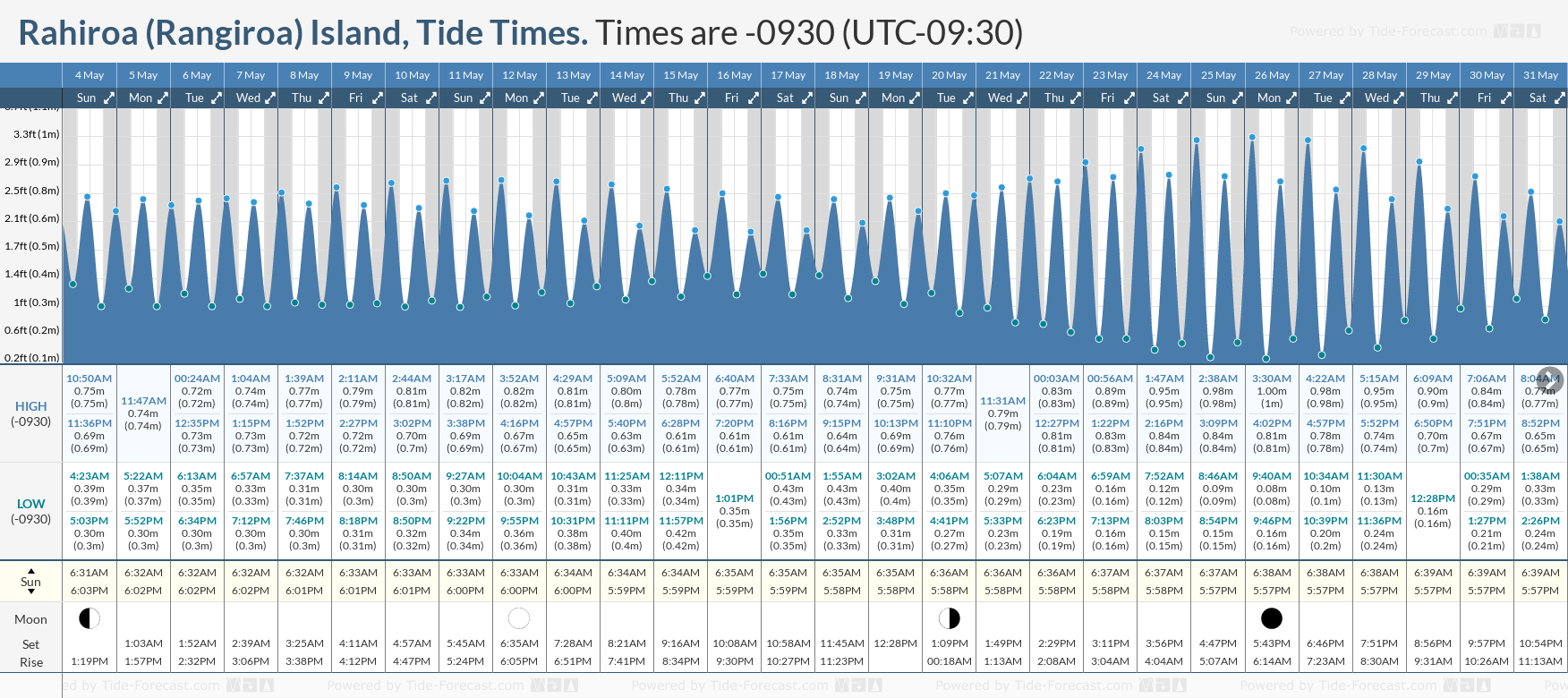The image size is (1568, 698).
Task: Click the LOW tide row label
Action: (31, 511)
